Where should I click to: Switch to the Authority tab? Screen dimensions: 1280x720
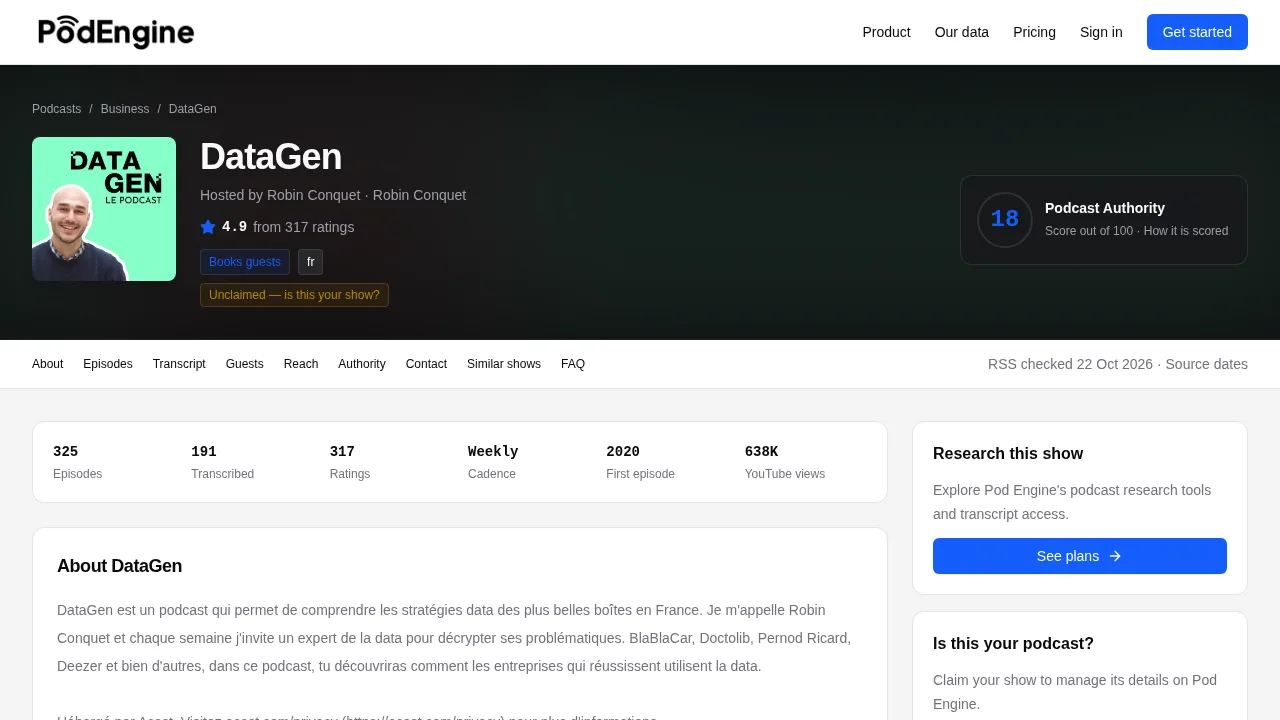(x=362, y=364)
